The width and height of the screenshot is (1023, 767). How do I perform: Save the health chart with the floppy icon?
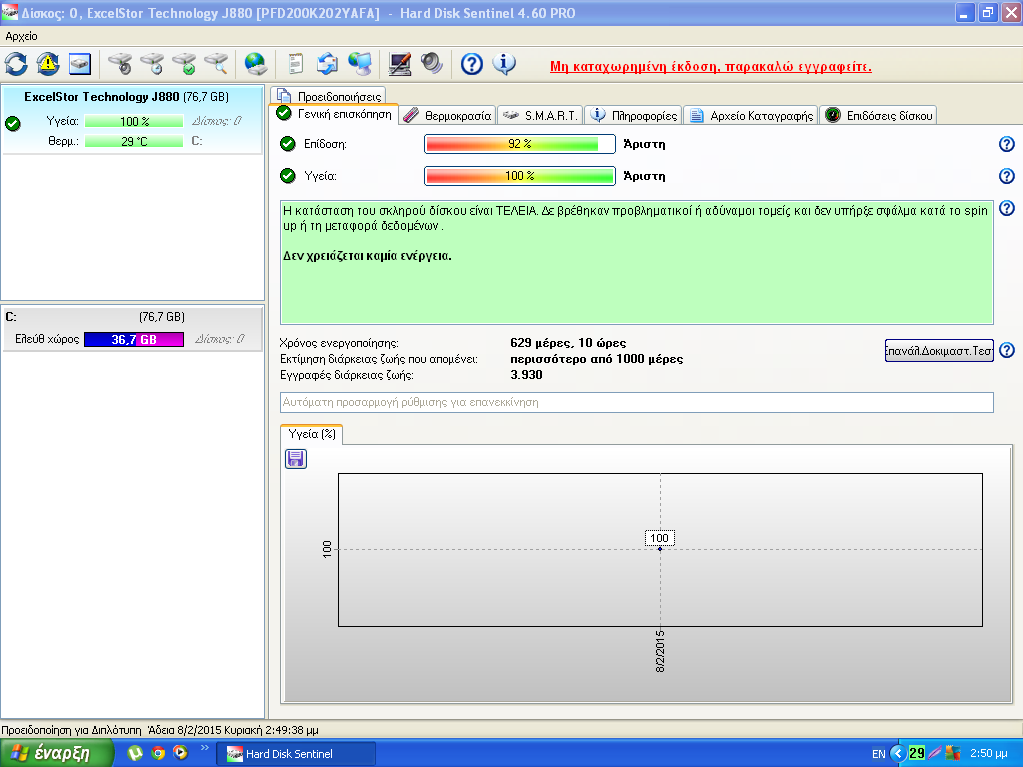point(296,459)
